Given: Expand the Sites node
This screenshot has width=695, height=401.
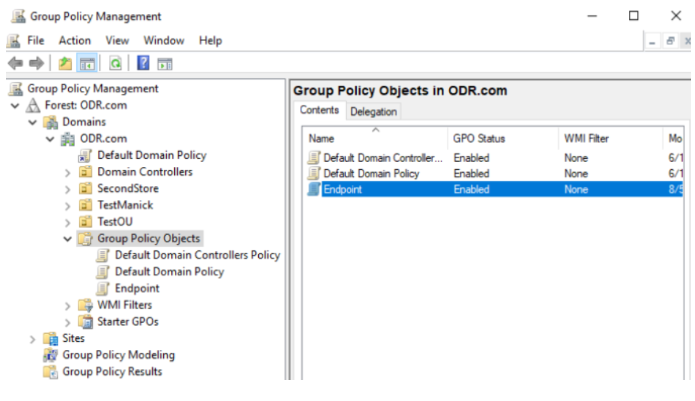Looking at the screenshot, I should click(x=32, y=339).
